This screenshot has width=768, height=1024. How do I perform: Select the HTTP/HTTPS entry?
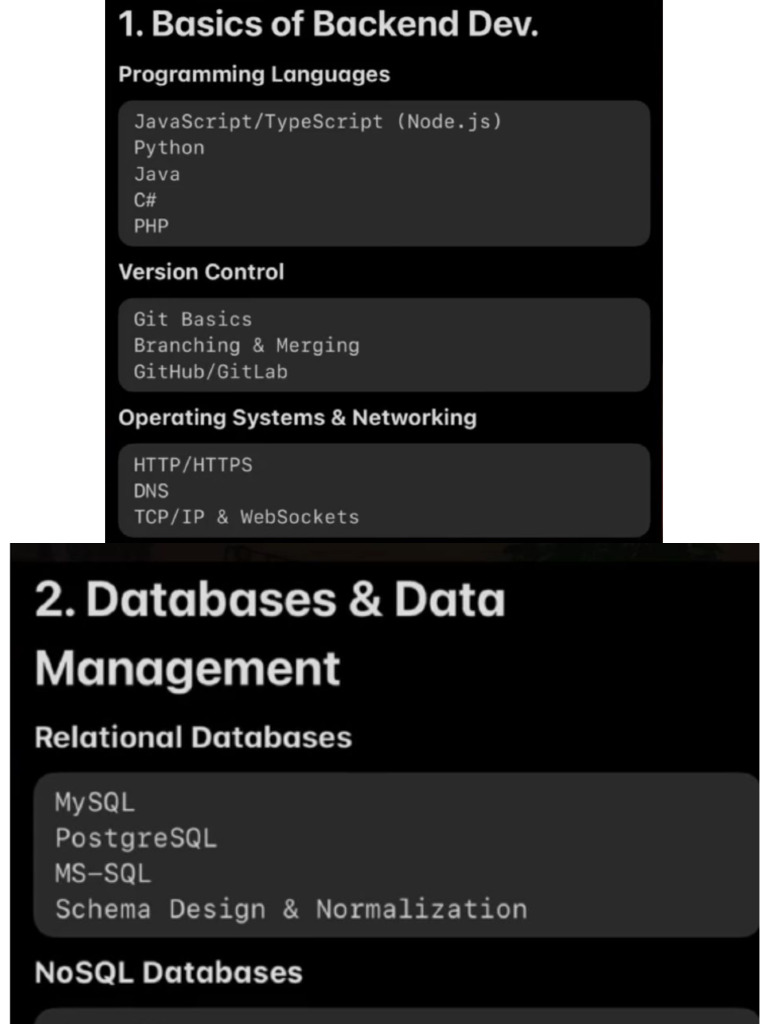click(192, 466)
